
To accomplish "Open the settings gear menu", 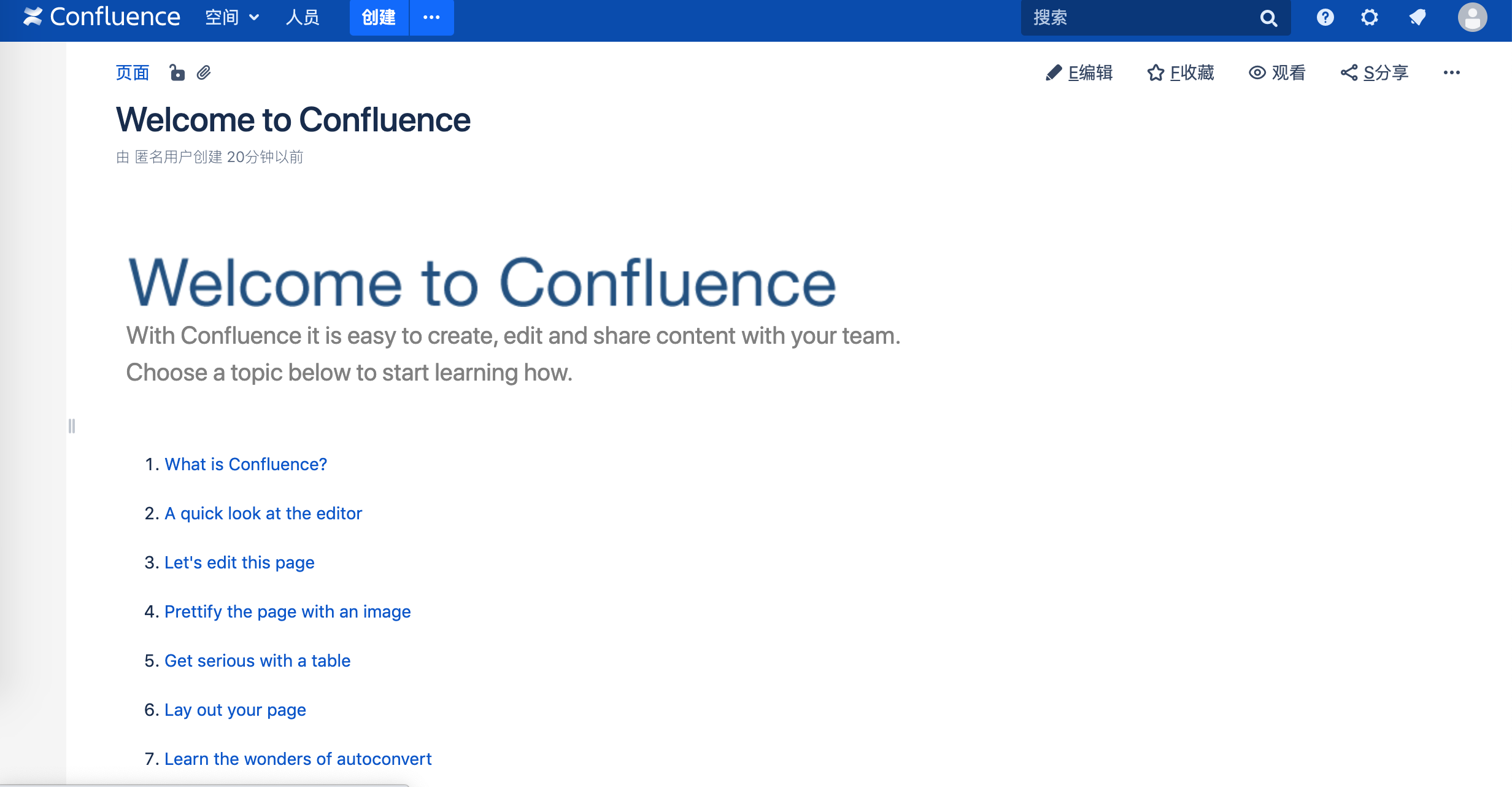I will click(x=1369, y=17).
